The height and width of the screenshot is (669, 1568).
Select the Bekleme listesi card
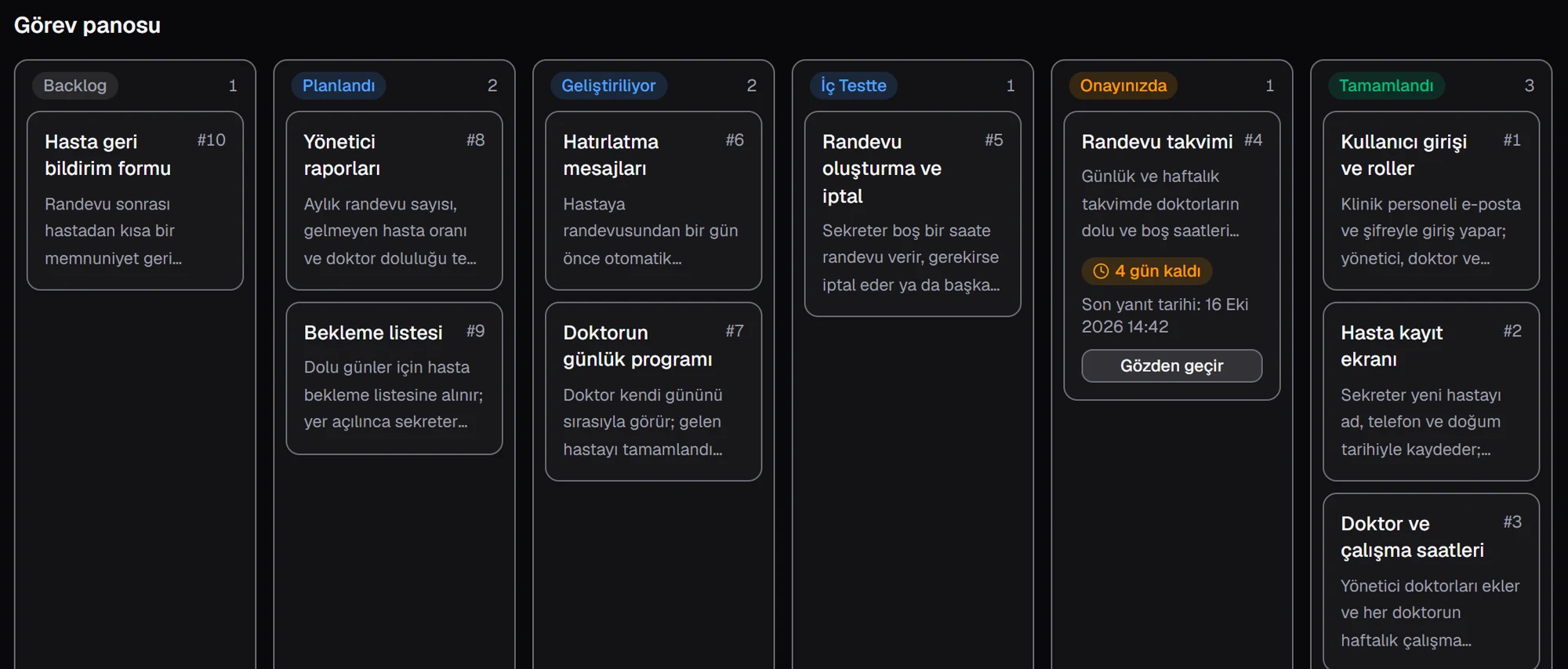point(394,379)
